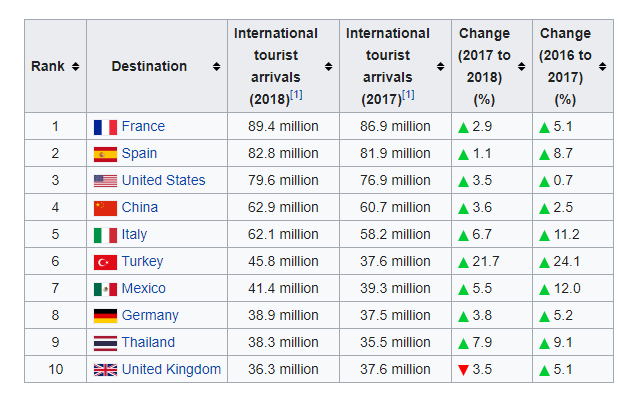Click the China flag icon
This screenshot has width=638, height=410.
[x=105, y=208]
